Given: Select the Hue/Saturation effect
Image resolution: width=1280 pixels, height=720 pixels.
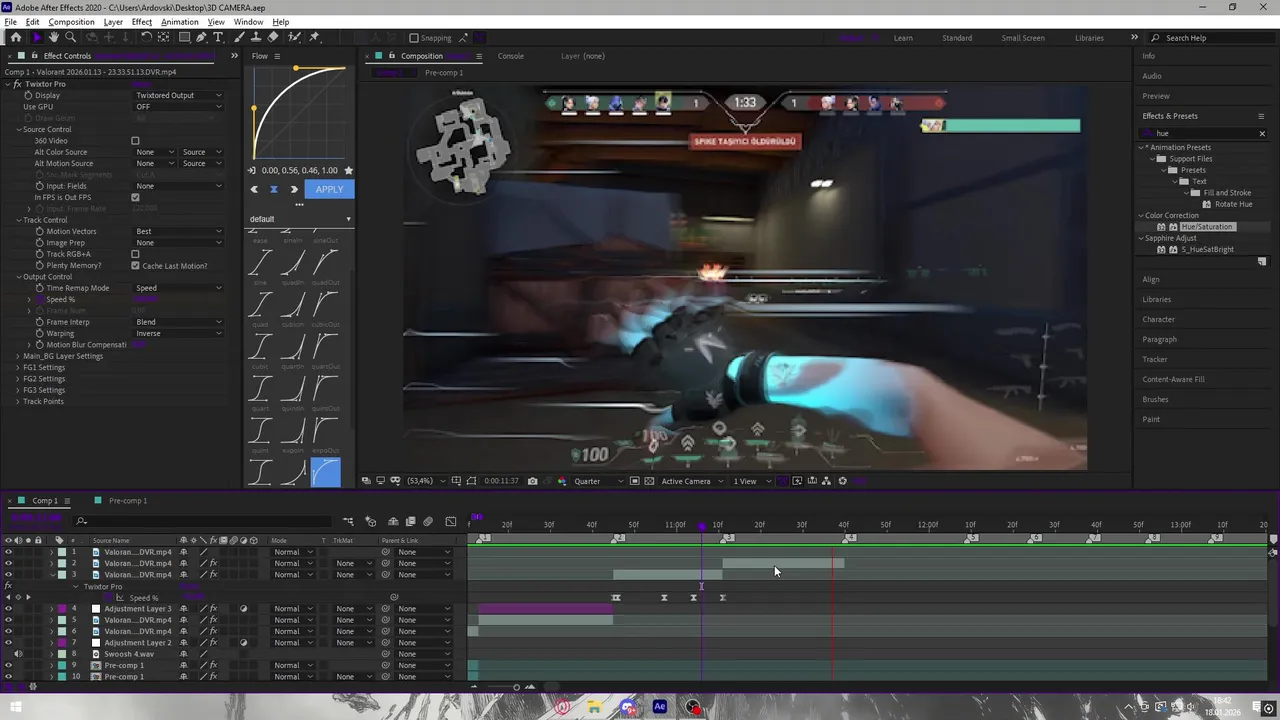Looking at the screenshot, I should pos(1207,227).
